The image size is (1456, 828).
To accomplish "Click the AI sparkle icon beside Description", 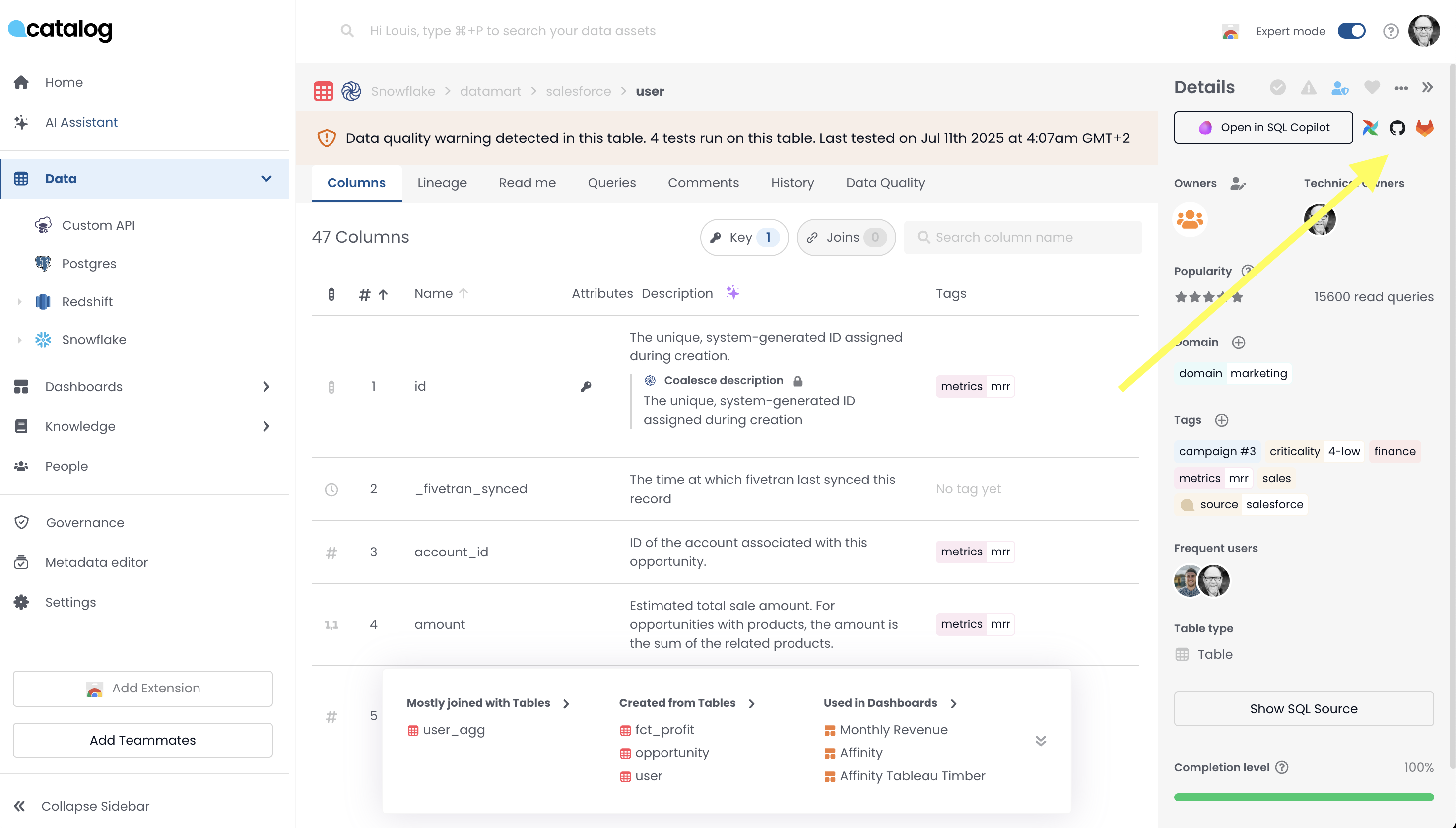I will [732, 293].
